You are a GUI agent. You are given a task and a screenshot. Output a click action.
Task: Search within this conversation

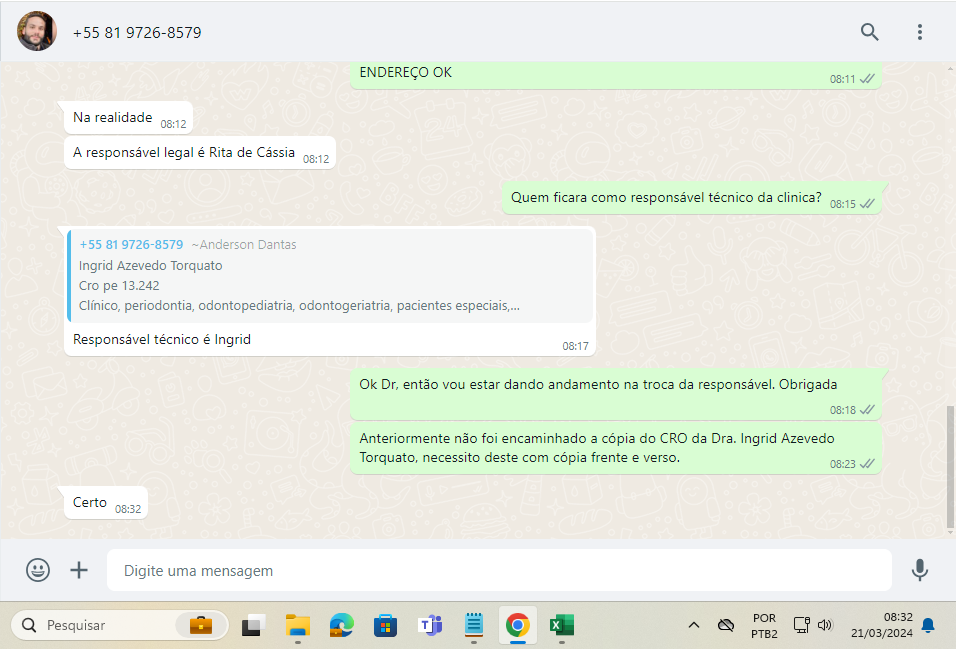coord(869,32)
